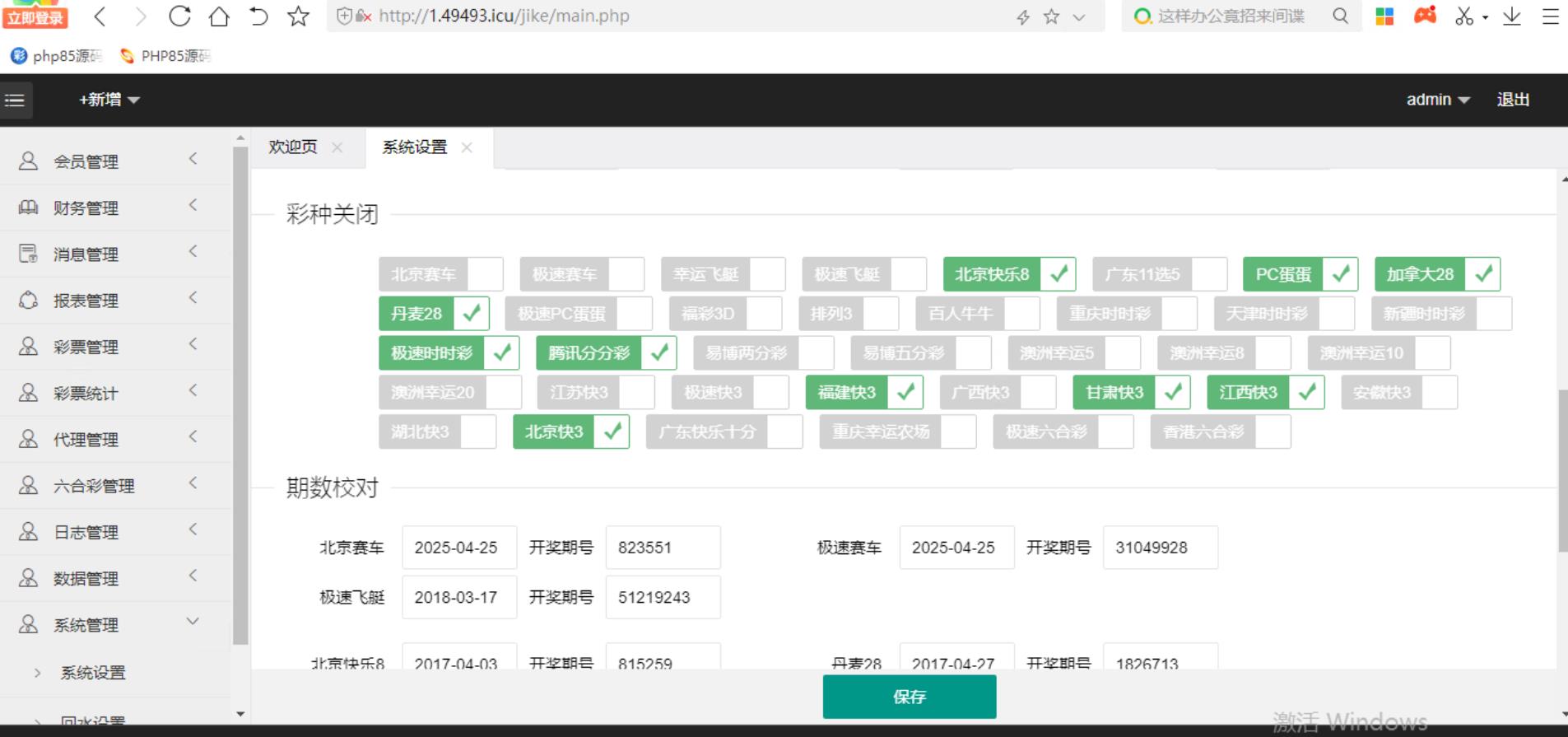Select 系统设置 in the sidebar submenu
The image size is (1568, 737).
(93, 673)
